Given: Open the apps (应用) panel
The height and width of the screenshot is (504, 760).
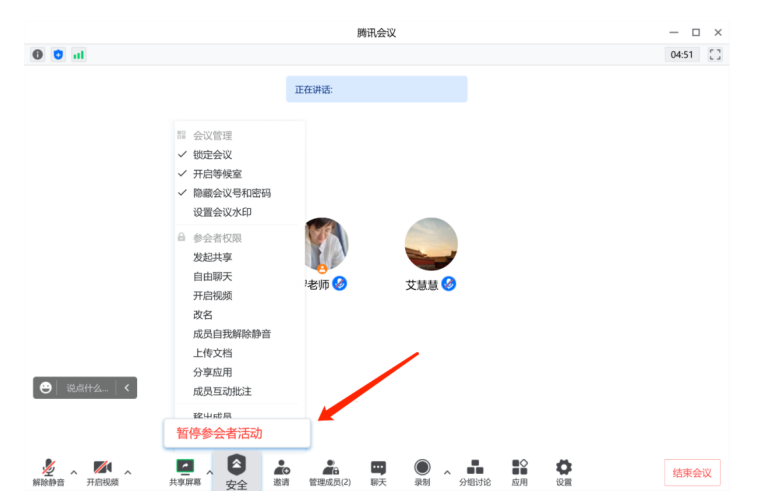Looking at the screenshot, I should 520,472.
